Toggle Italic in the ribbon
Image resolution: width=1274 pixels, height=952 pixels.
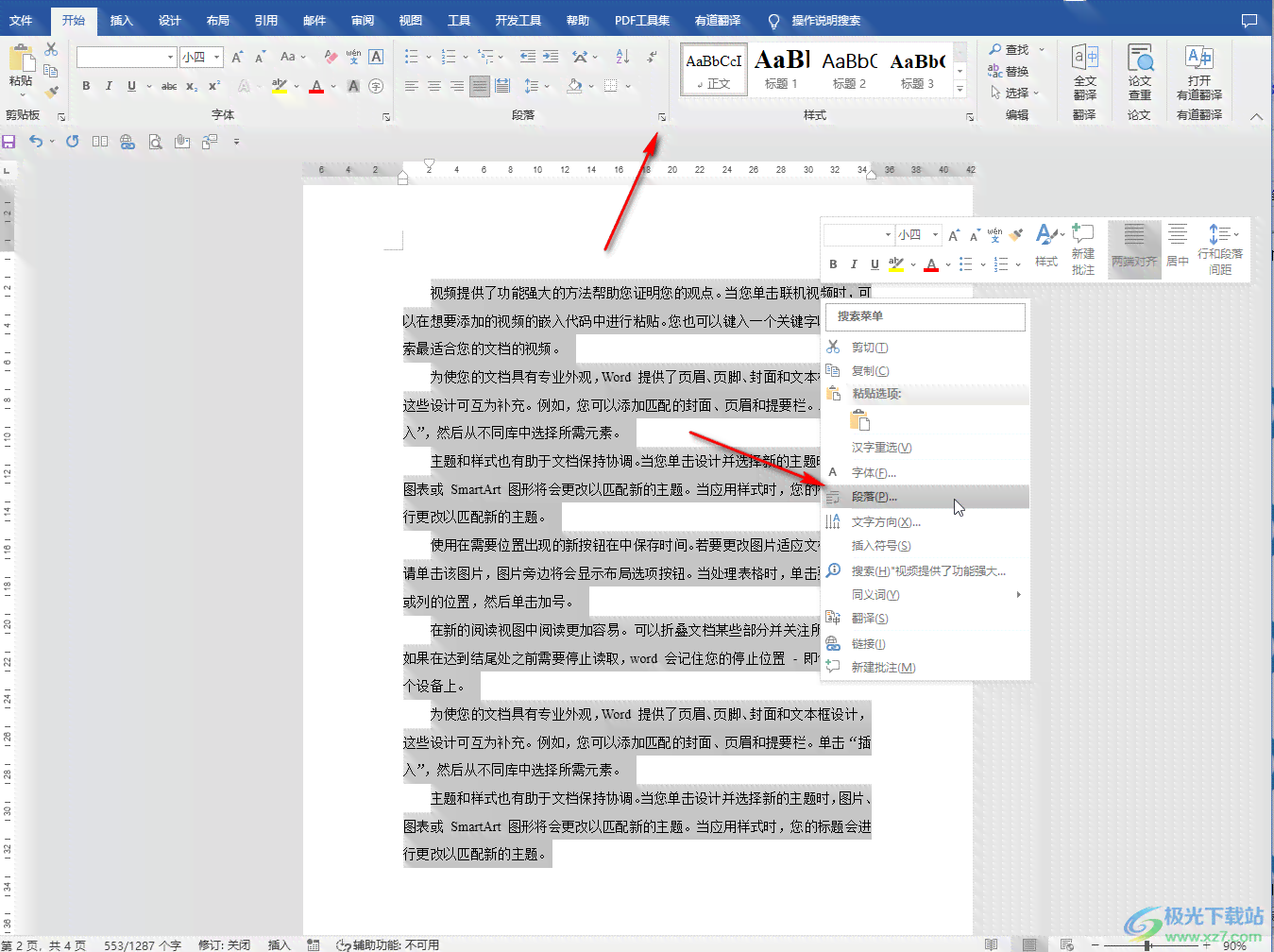pos(109,86)
